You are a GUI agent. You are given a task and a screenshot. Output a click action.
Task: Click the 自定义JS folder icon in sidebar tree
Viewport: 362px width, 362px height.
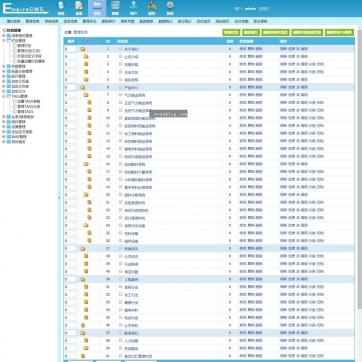pos(9,91)
